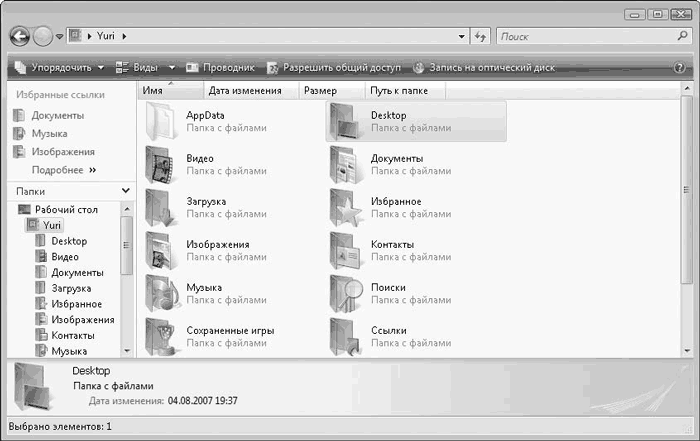Select the Контакты folder icon
This screenshot has width=700, height=441.
coord(346,250)
